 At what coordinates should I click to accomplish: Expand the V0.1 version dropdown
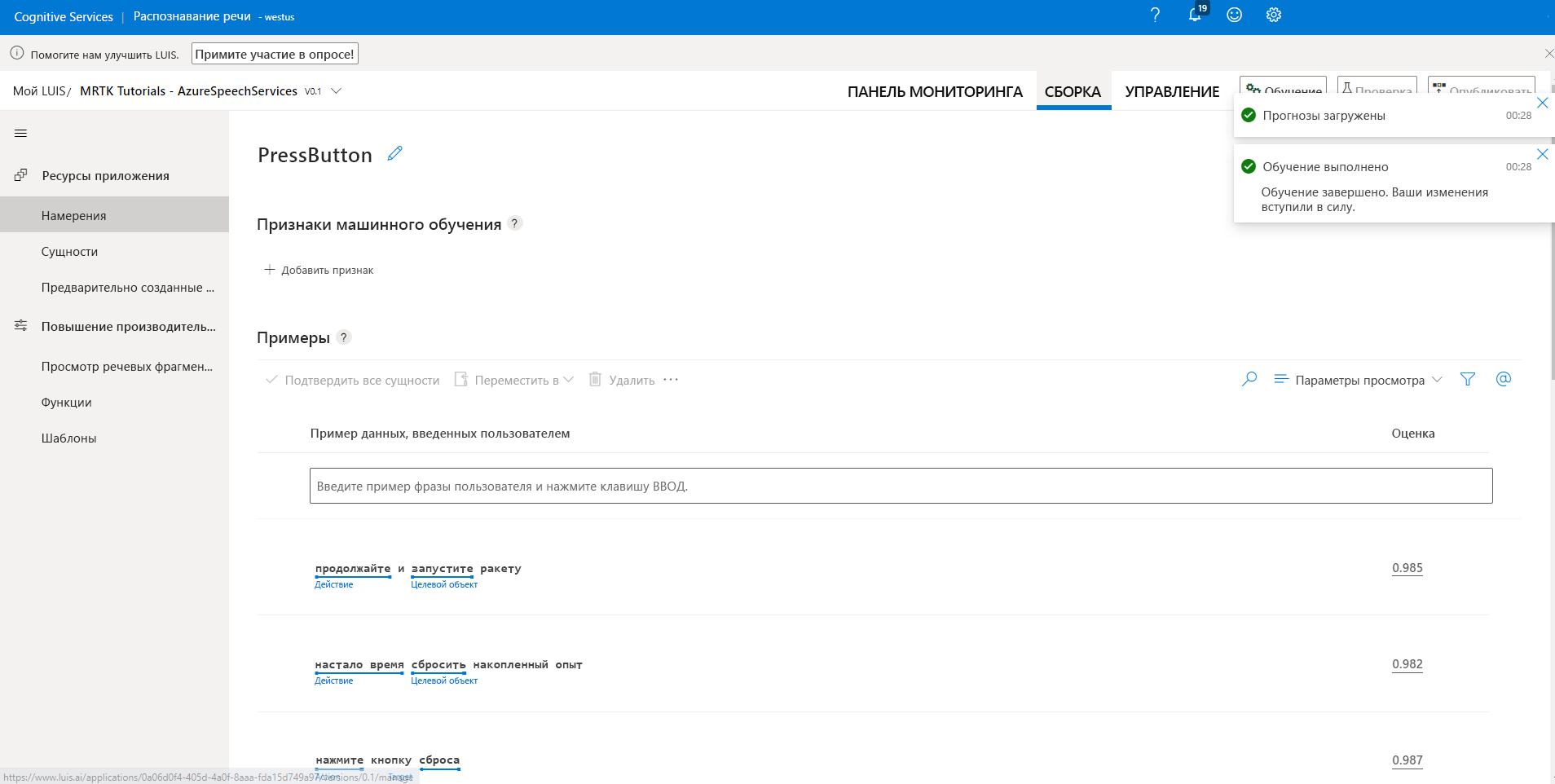(x=337, y=91)
